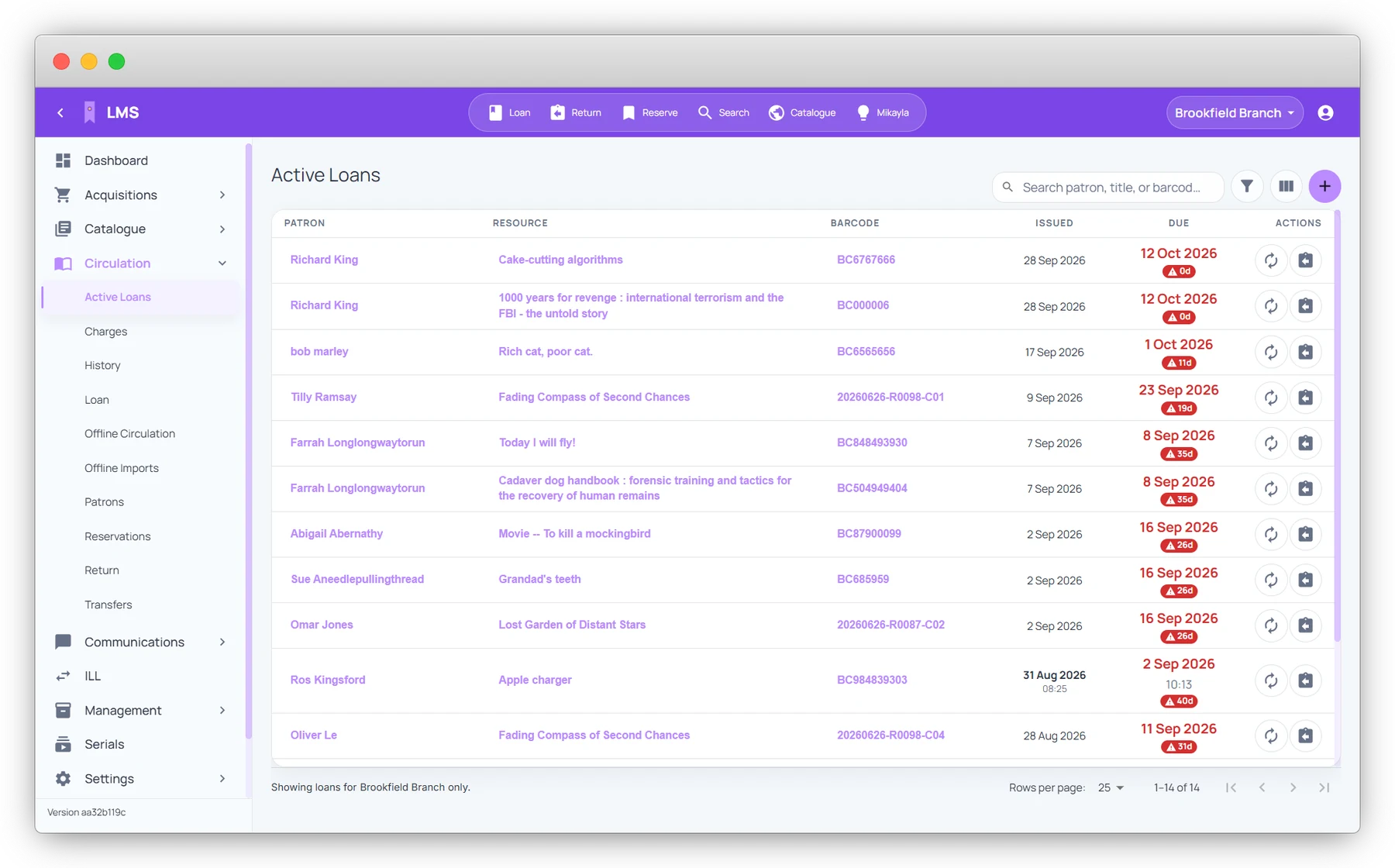Click the Serials sidebar icon

tap(64, 744)
